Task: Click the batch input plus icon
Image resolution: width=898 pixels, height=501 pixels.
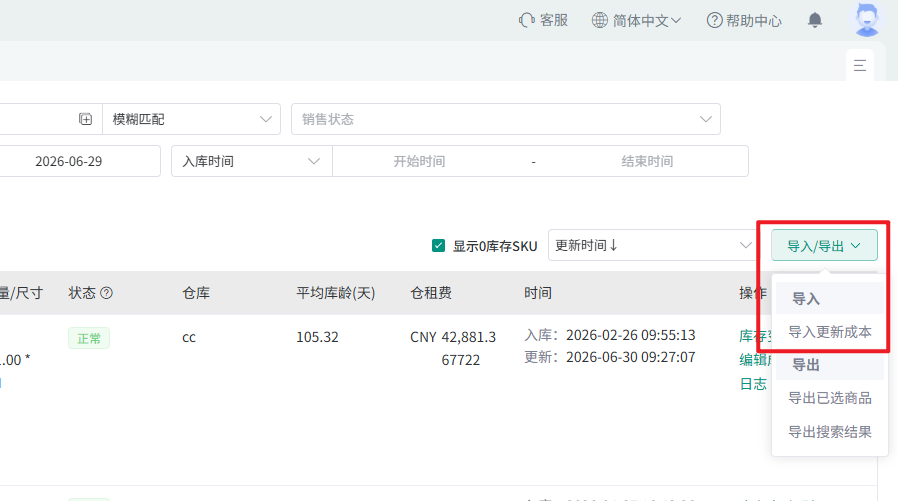Action: (x=85, y=119)
